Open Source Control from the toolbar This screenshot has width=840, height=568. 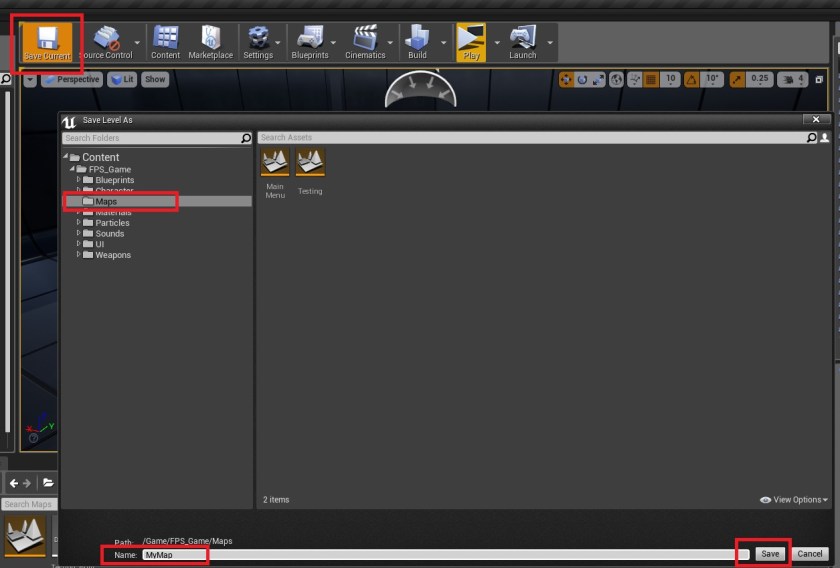tap(105, 41)
